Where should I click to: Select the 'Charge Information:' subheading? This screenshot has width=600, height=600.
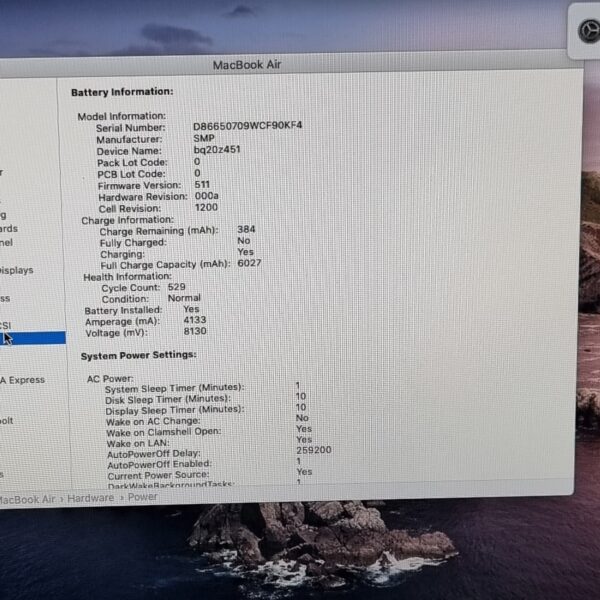point(127,220)
